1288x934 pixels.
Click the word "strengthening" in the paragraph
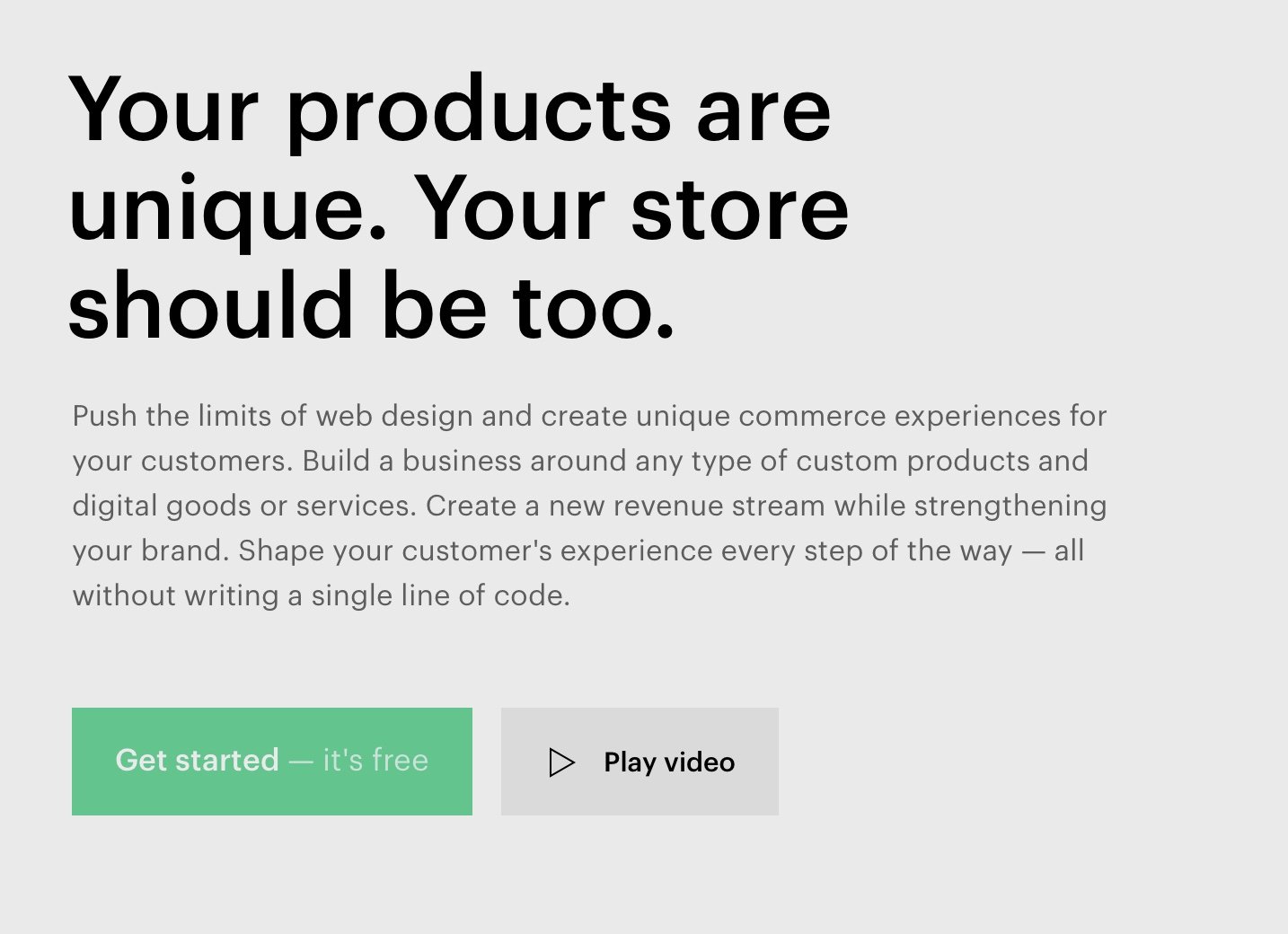[x=1010, y=507]
